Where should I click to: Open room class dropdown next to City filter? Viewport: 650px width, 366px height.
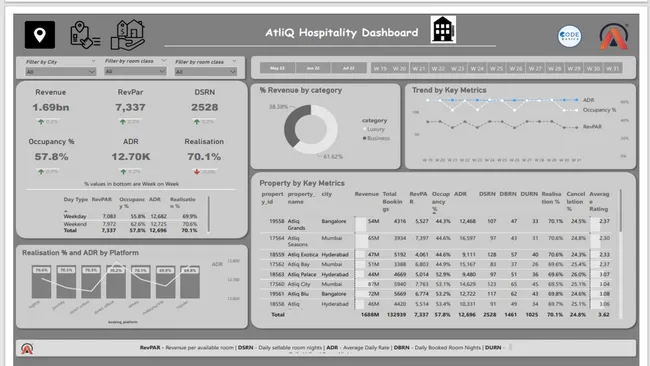coord(135,71)
